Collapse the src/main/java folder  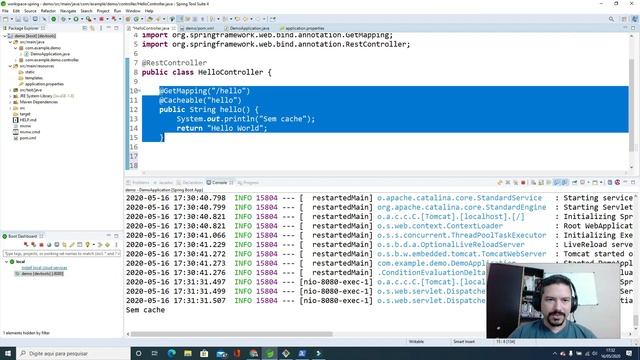[10, 42]
